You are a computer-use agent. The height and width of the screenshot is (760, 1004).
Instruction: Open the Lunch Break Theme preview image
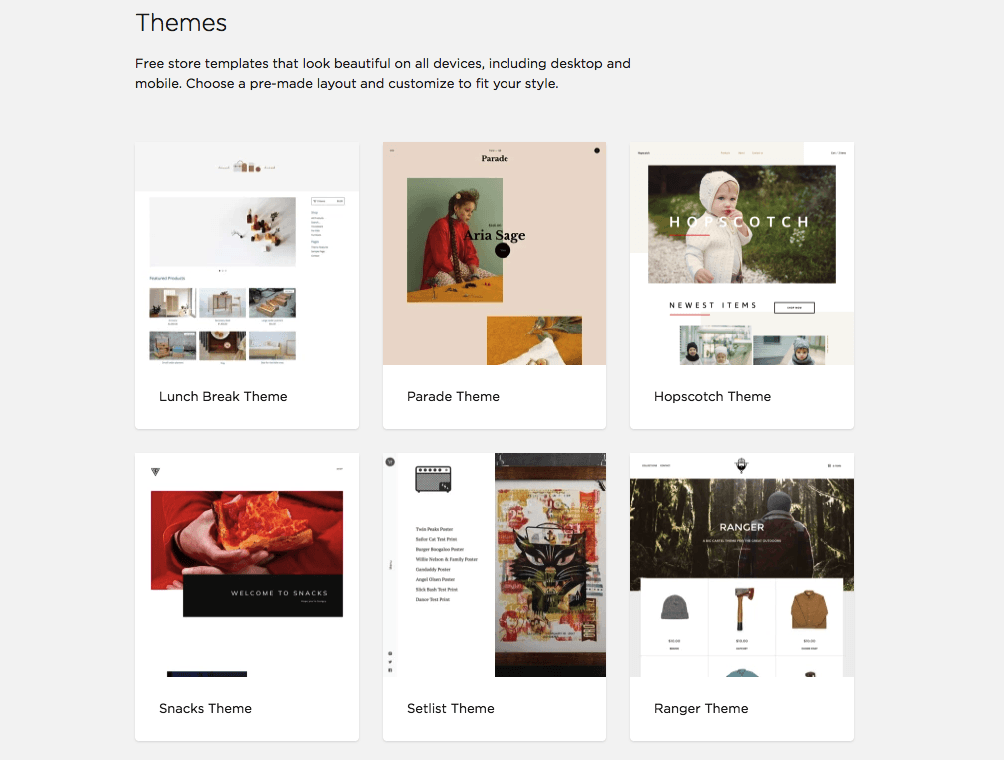[247, 254]
